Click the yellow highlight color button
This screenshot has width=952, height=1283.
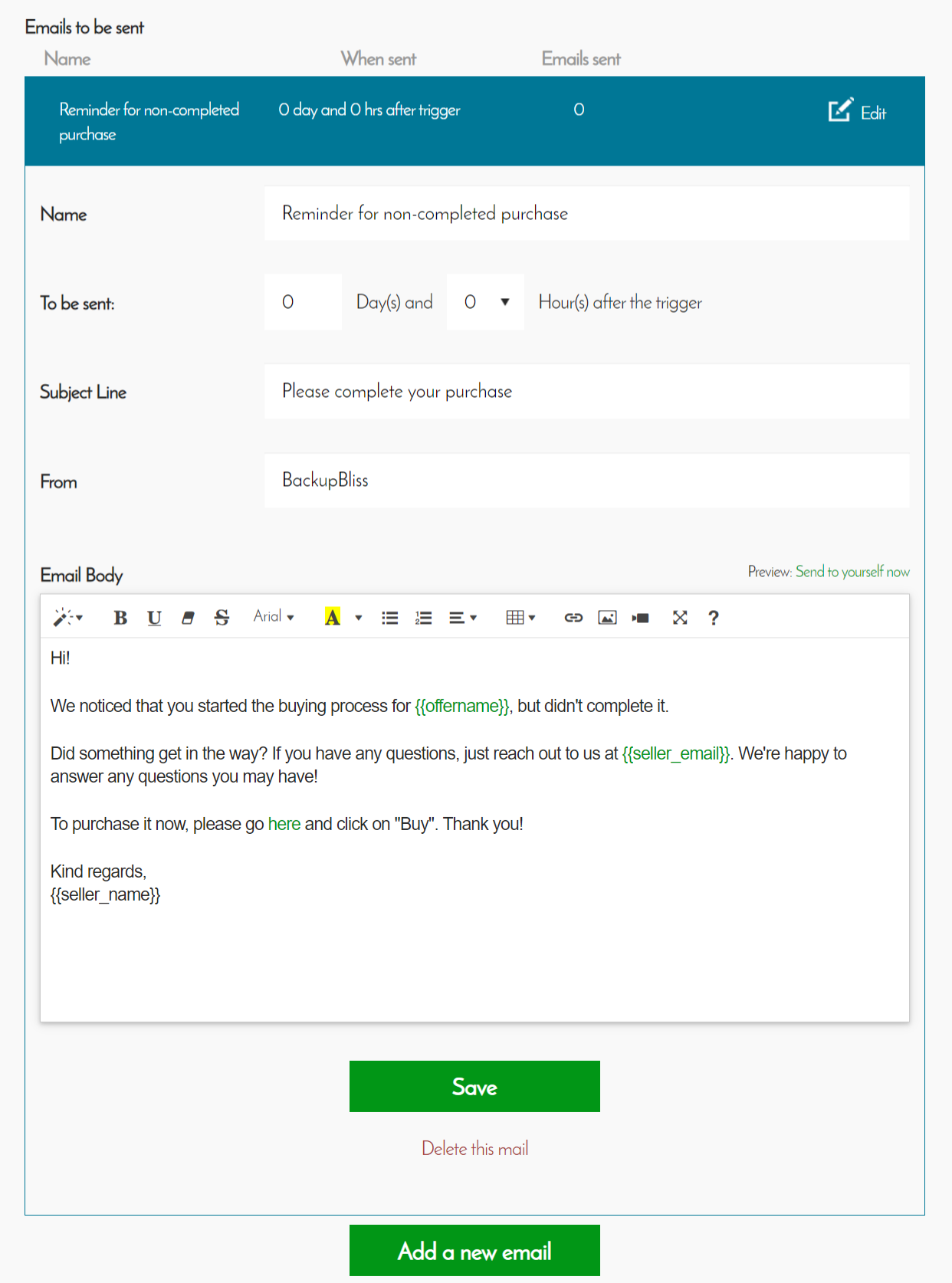coord(332,618)
